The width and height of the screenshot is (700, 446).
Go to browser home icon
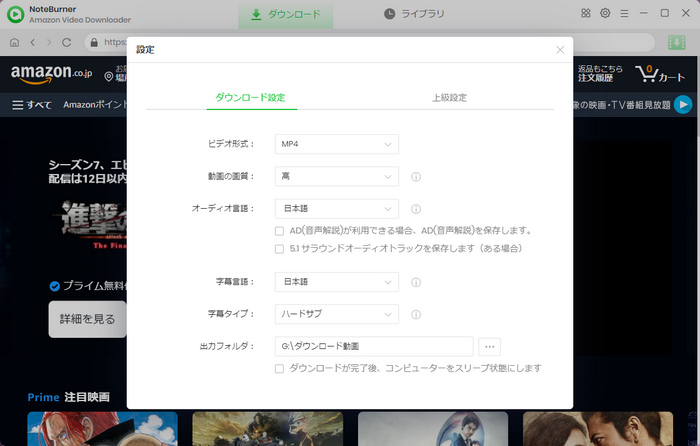(x=14, y=42)
